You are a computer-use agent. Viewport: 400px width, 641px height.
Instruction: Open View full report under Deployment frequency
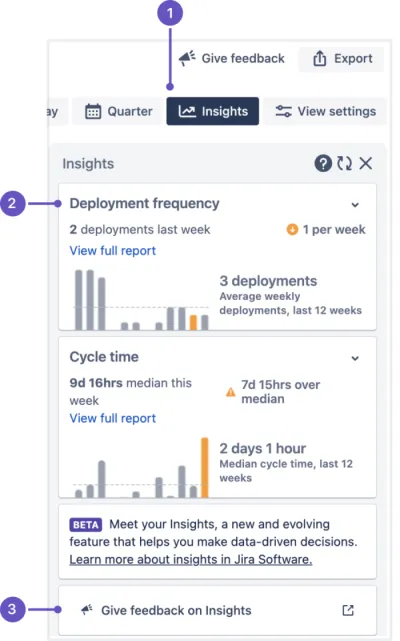(112, 251)
